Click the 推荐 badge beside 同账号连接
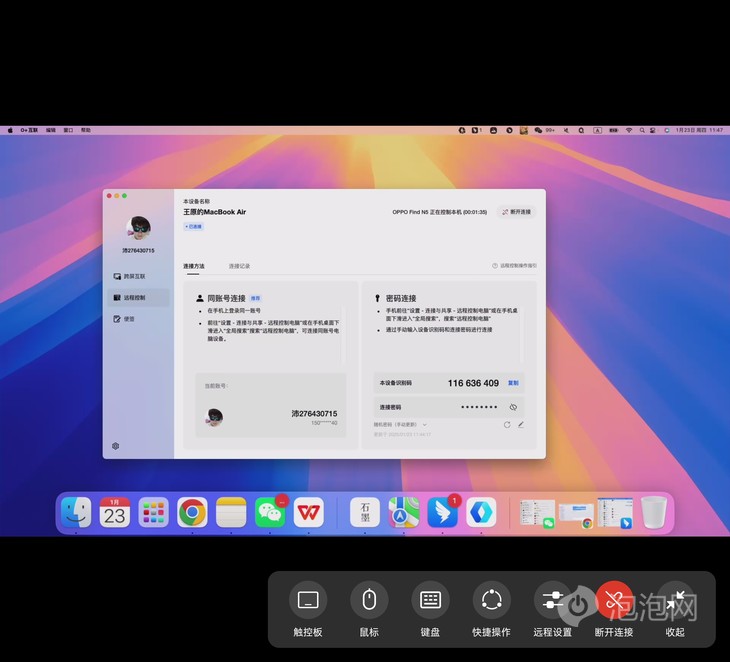The image size is (730, 662). pos(256,298)
